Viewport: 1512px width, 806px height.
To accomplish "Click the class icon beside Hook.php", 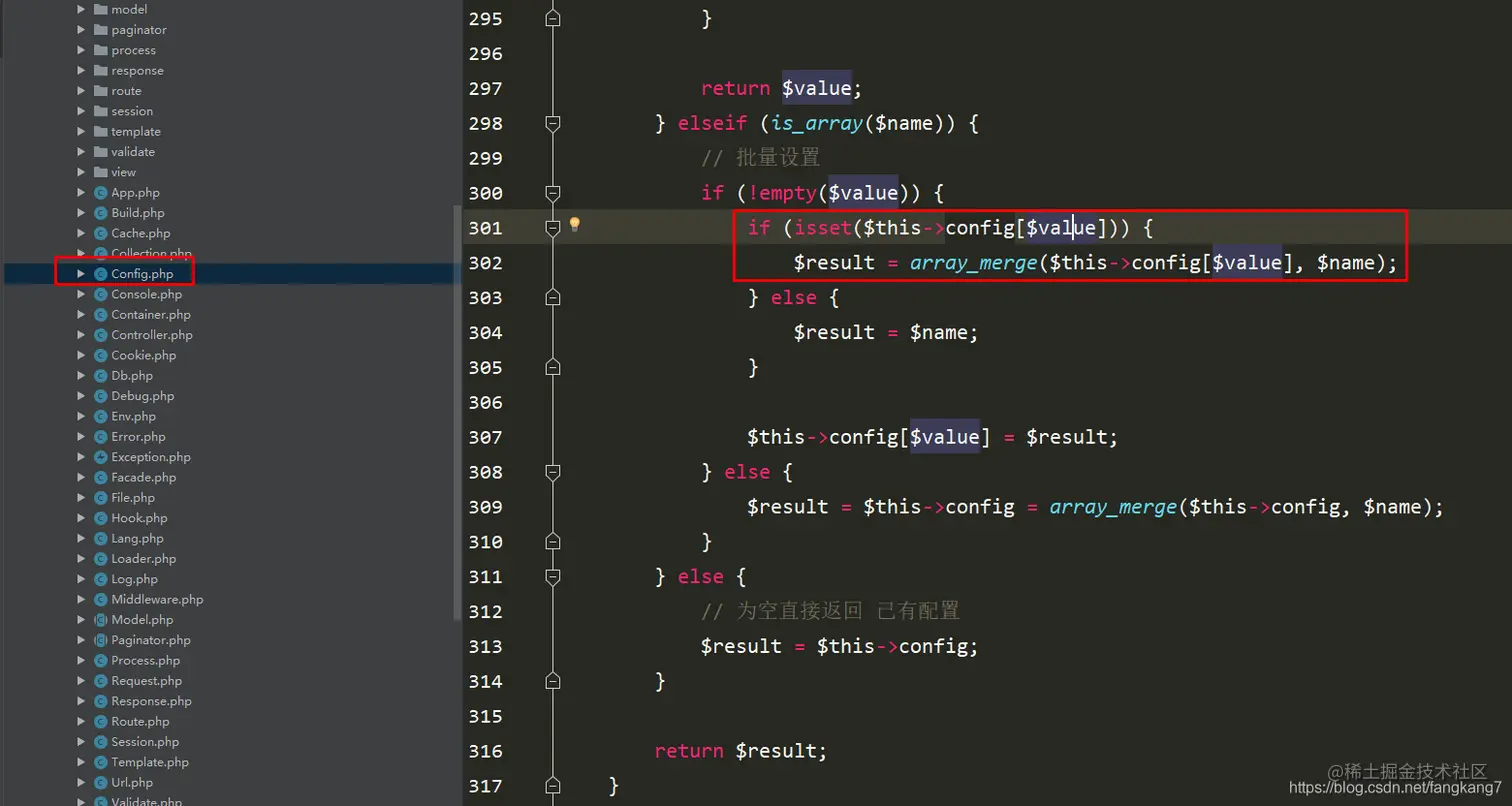I will tap(100, 518).
